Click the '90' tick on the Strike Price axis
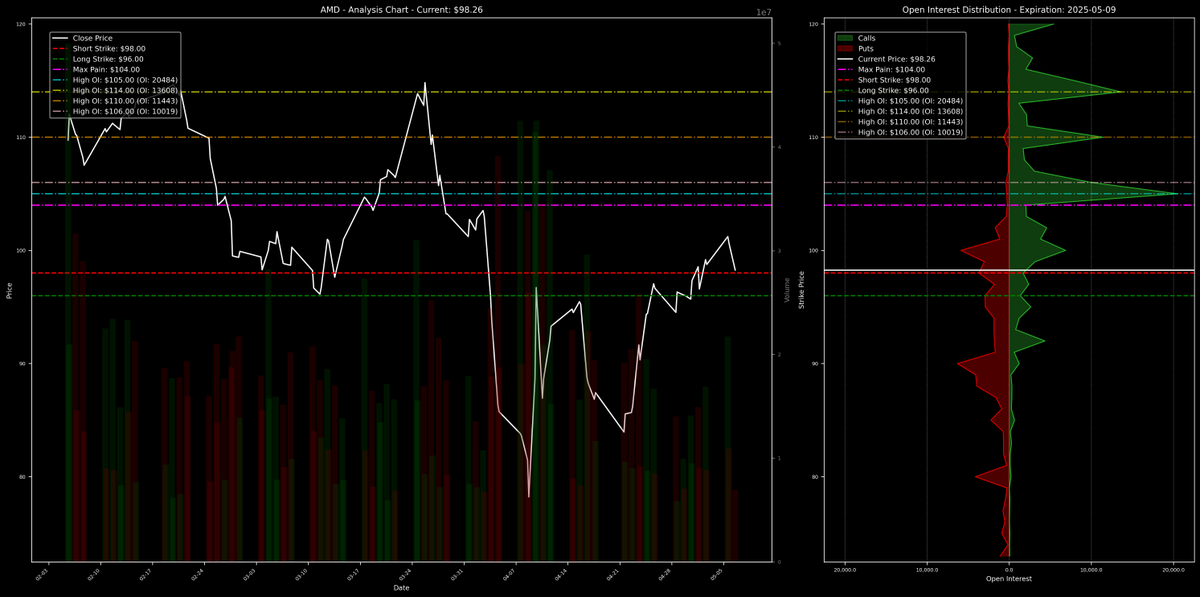Screen dimensions: 1200x597 click(816, 364)
